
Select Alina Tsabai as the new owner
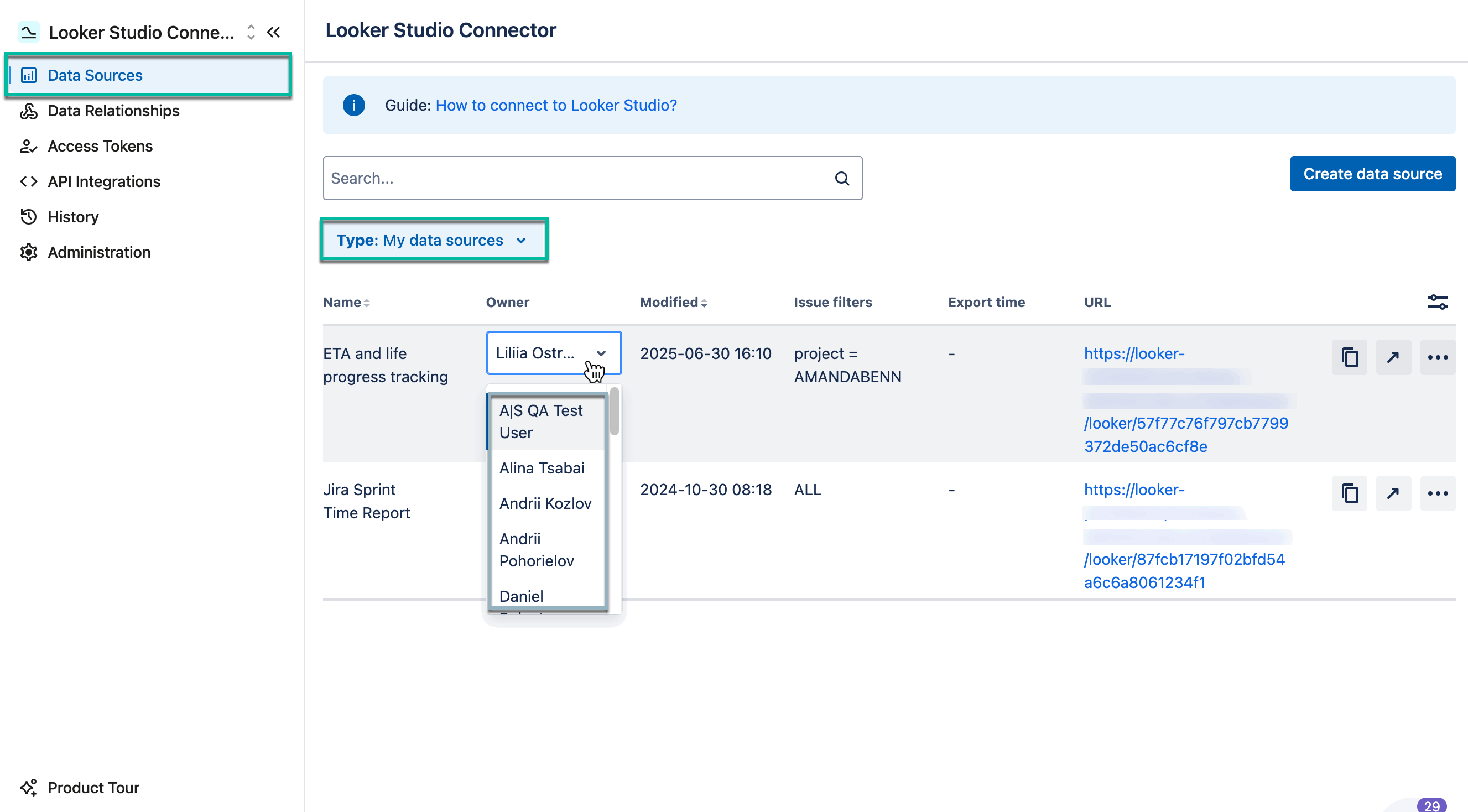542,467
